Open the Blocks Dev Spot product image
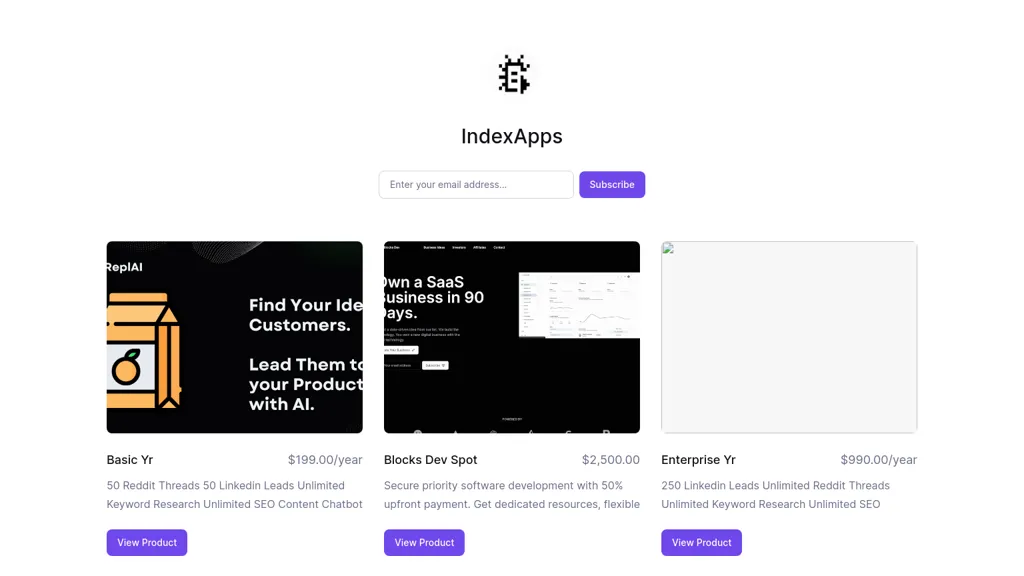Viewport: 1024px width, 576px height. [x=512, y=337]
